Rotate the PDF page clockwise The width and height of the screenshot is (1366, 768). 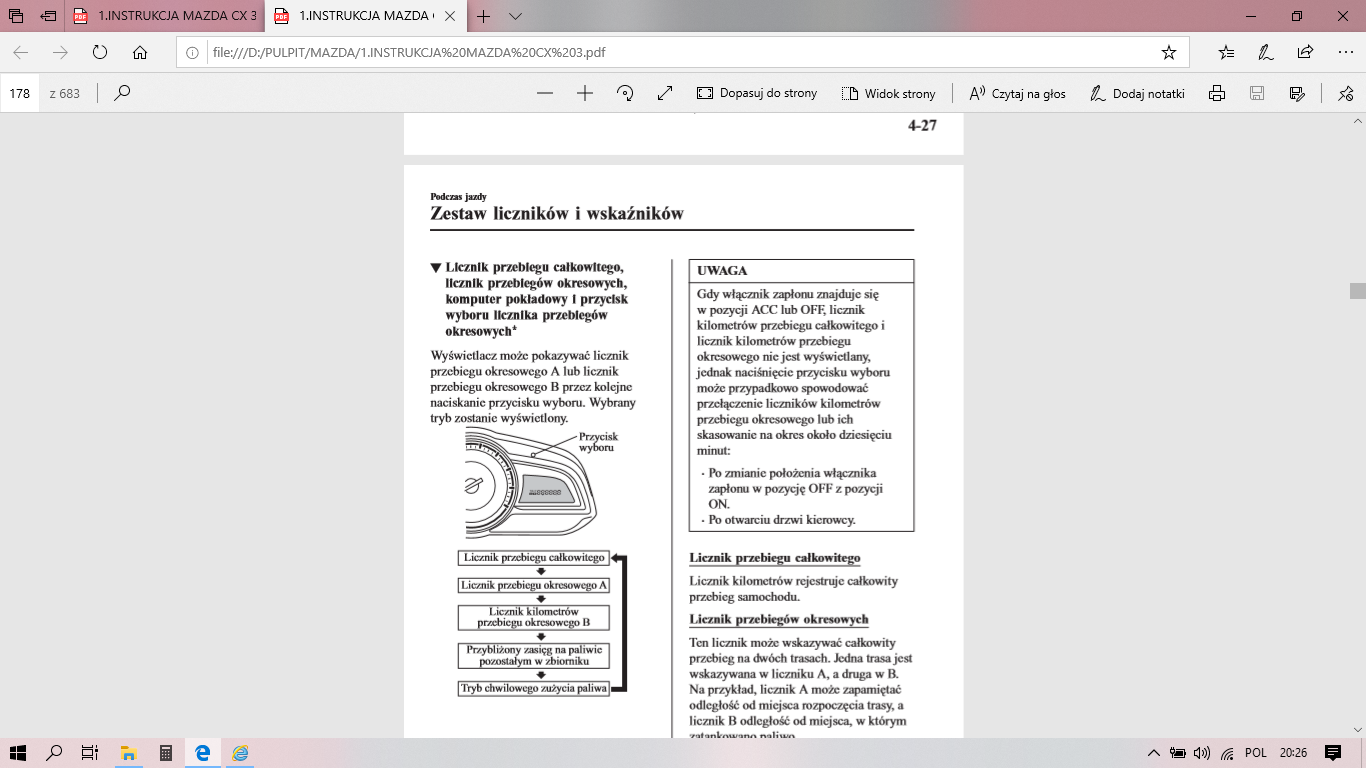[x=625, y=93]
